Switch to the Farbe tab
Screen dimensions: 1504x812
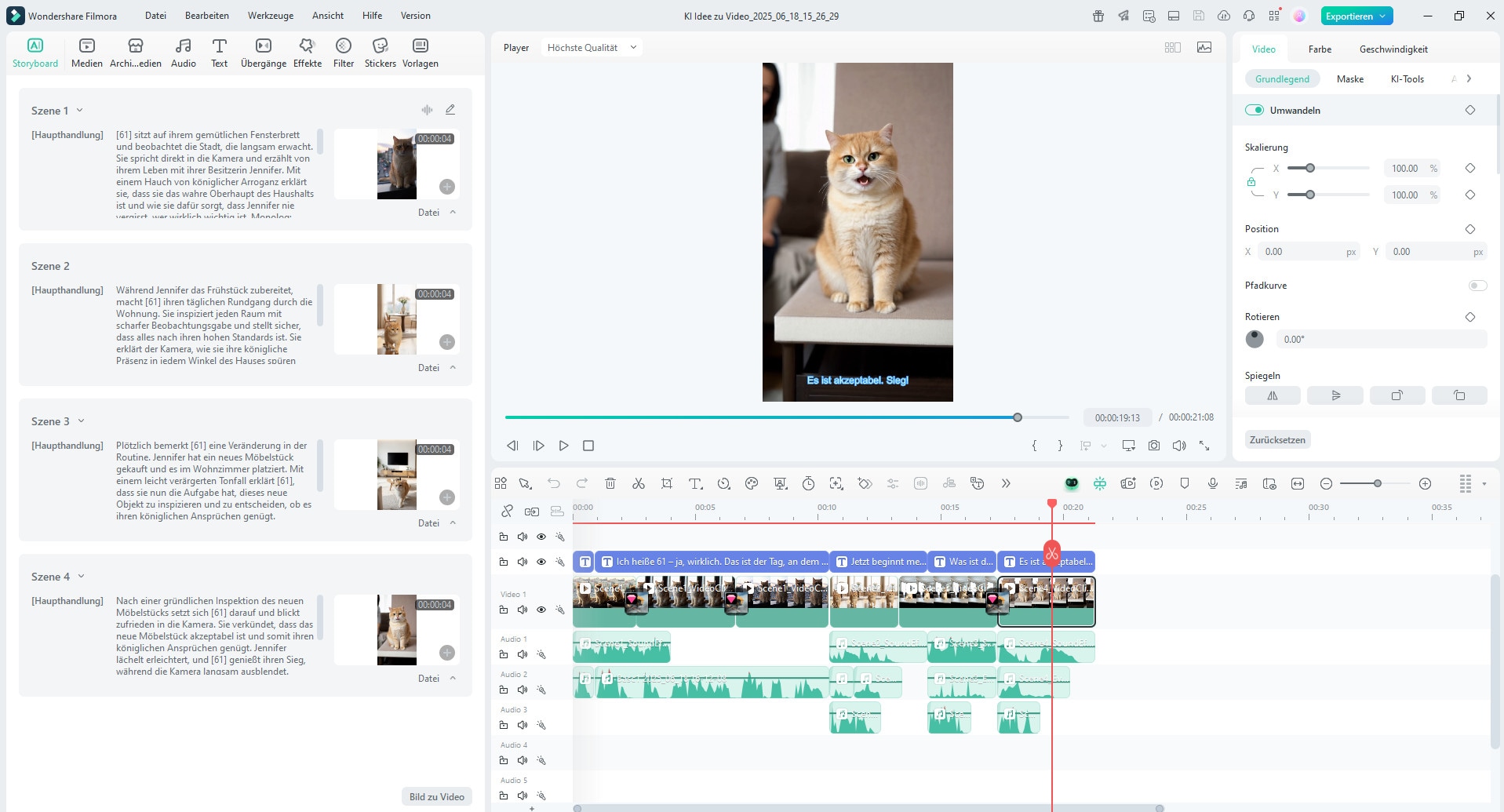click(x=1320, y=49)
